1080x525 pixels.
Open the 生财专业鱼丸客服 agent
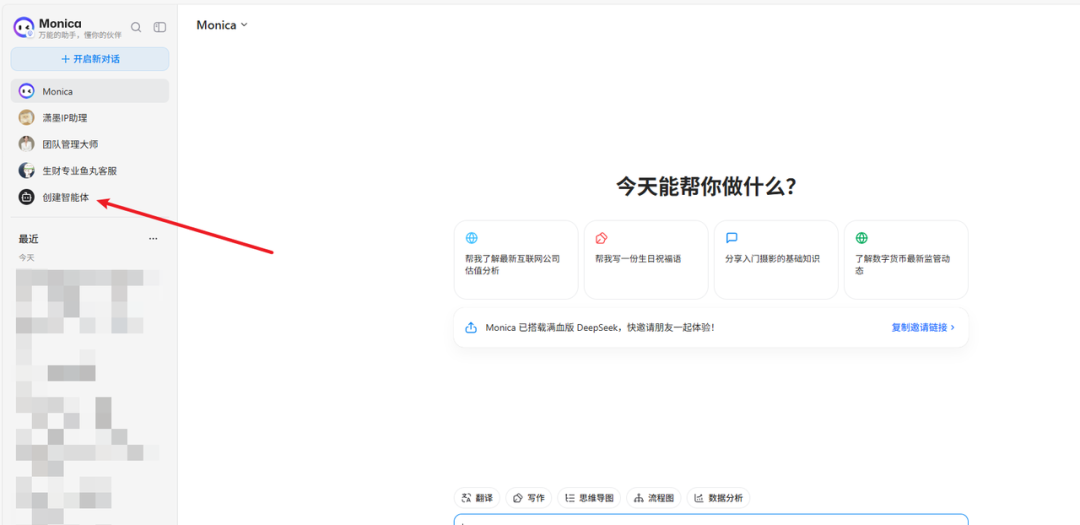(90, 170)
